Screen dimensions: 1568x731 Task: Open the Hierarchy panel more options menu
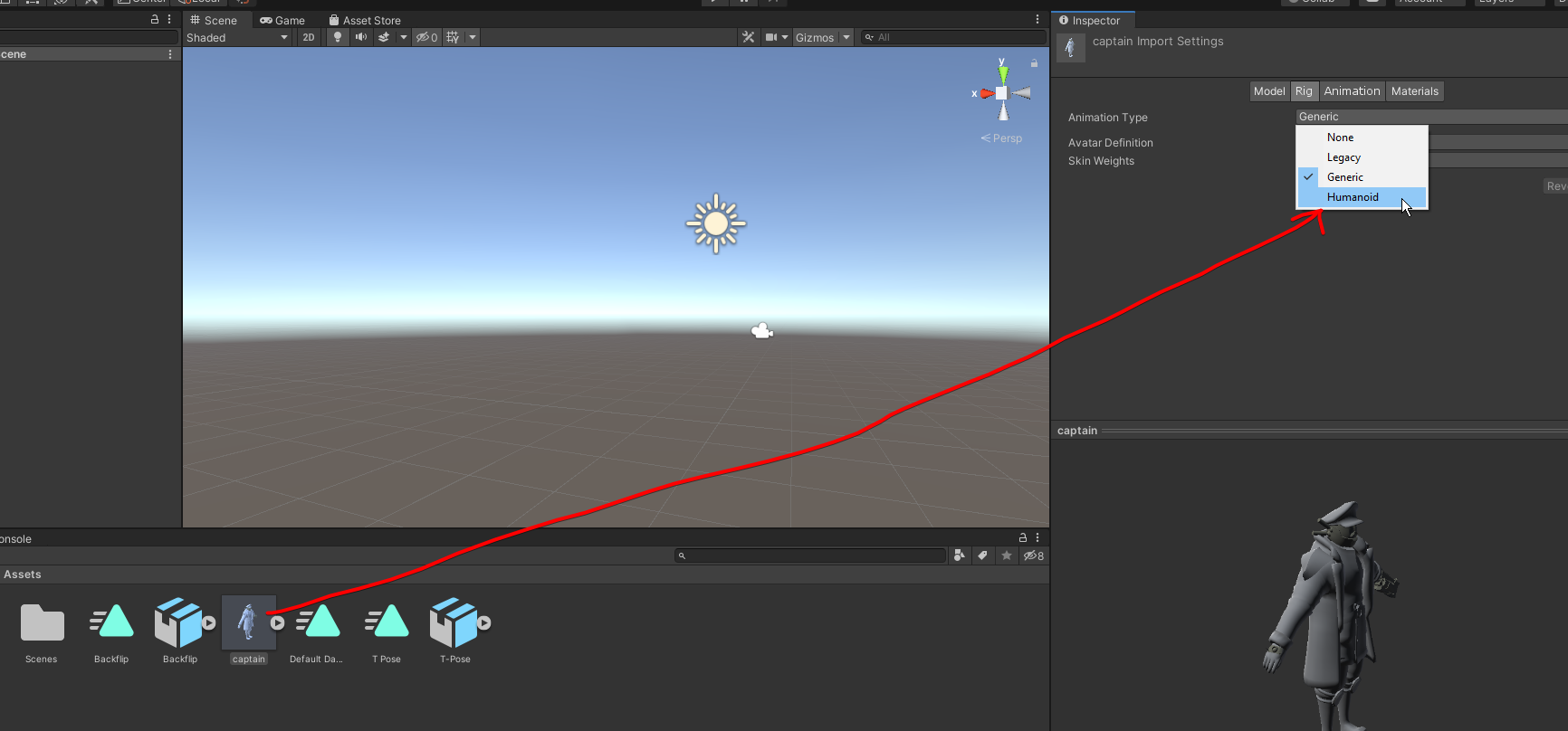point(169,19)
